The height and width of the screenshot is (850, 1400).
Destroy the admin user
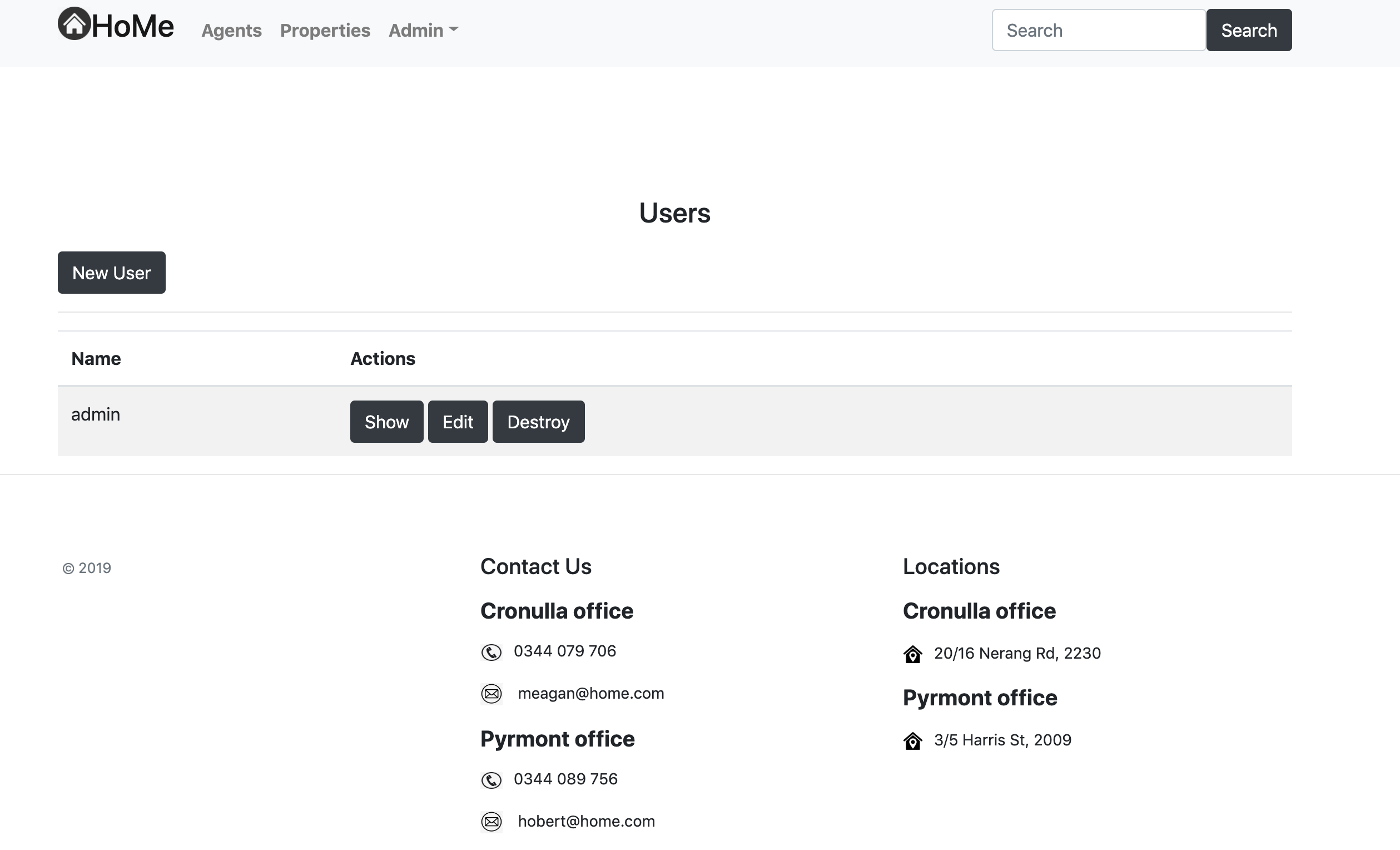538,421
